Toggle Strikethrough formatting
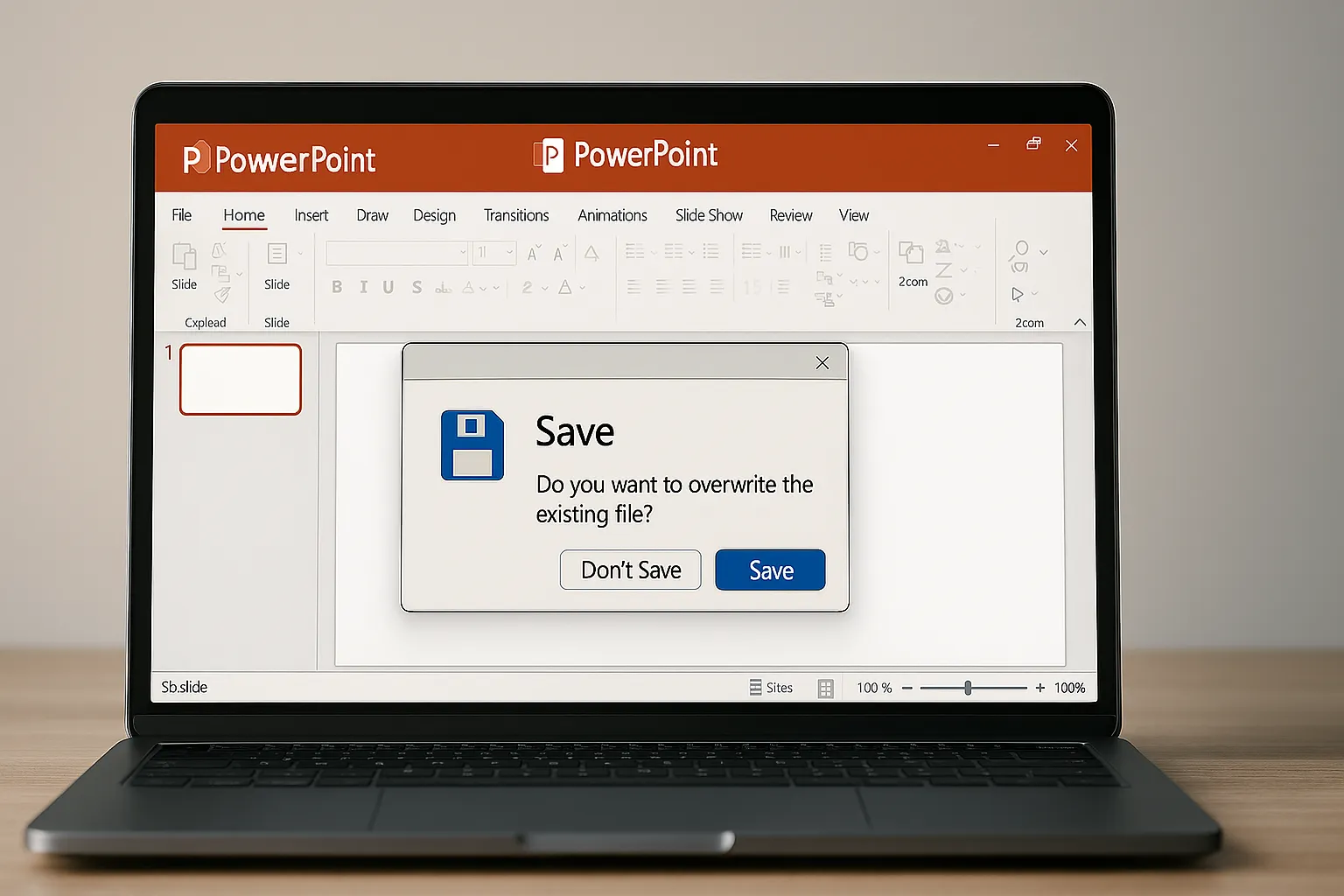Image resolution: width=1344 pixels, height=896 pixels. (x=416, y=286)
